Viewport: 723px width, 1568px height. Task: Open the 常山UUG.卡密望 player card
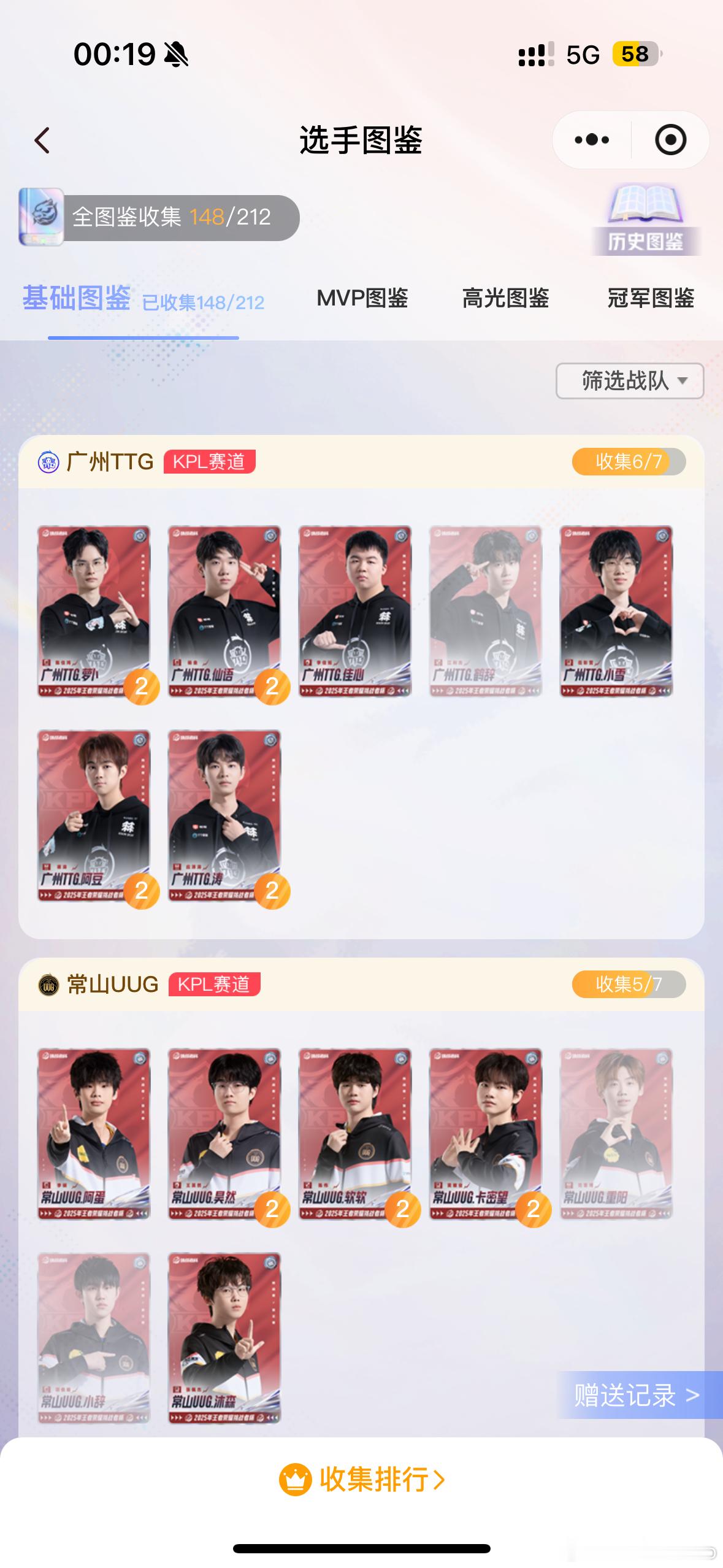point(486,1134)
